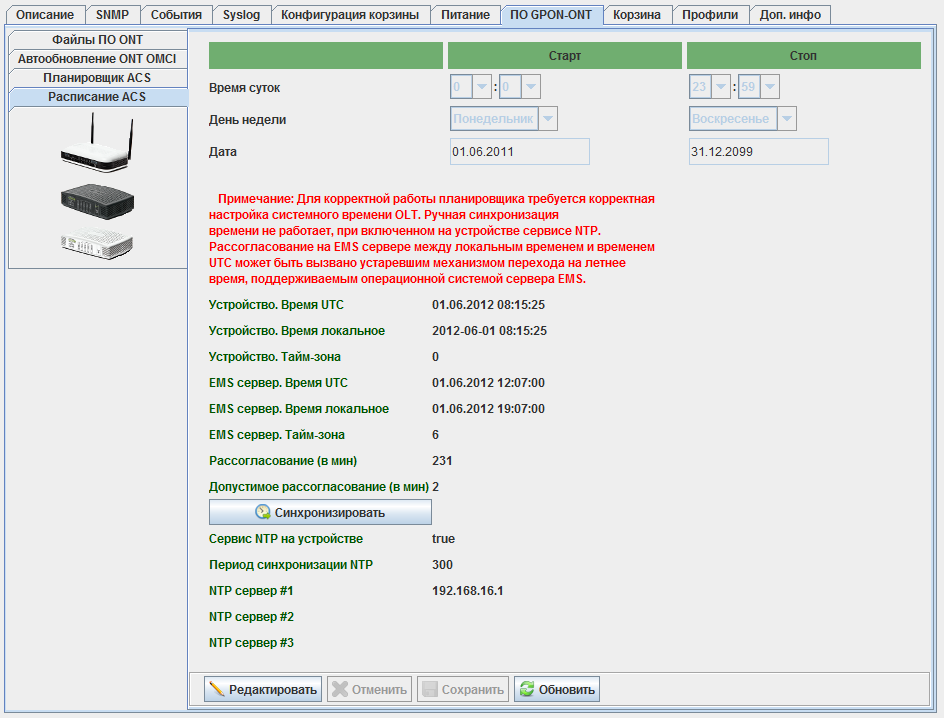Viewport: 944px width, 718px height.
Task: Click the start date field 01.06.2011
Action: [x=520, y=152]
